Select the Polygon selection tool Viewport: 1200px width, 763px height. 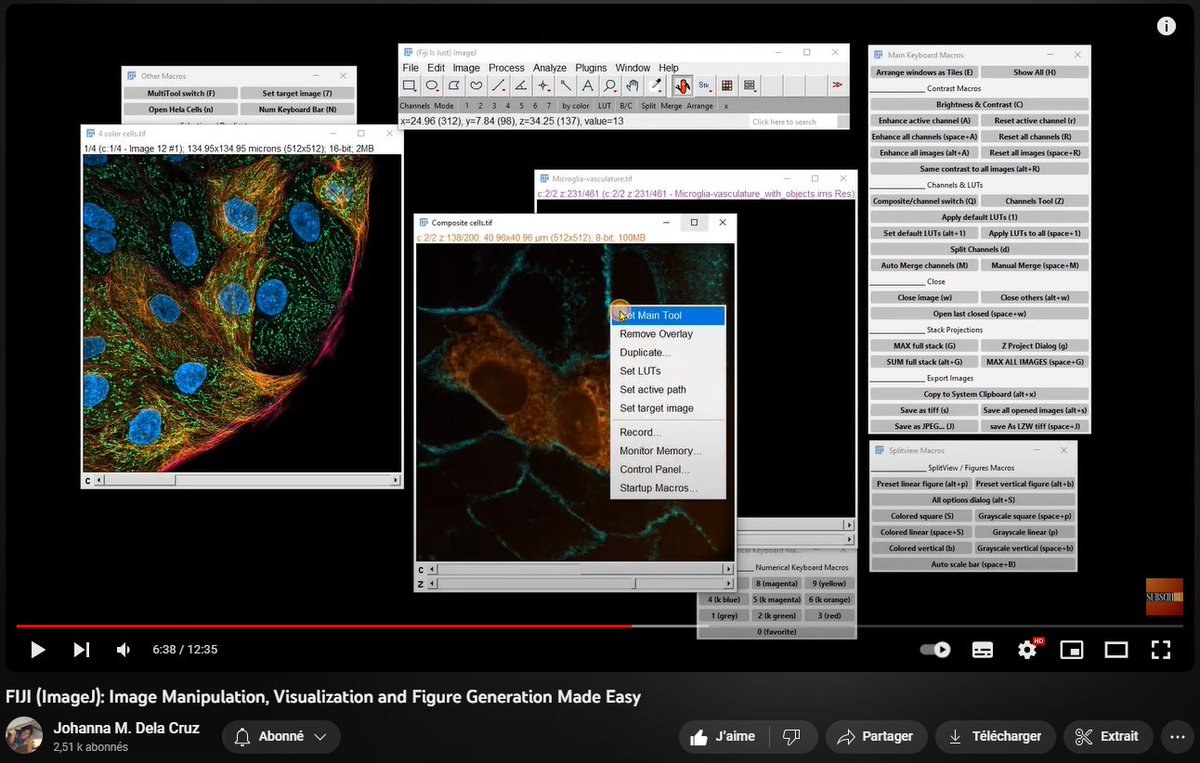(454, 86)
